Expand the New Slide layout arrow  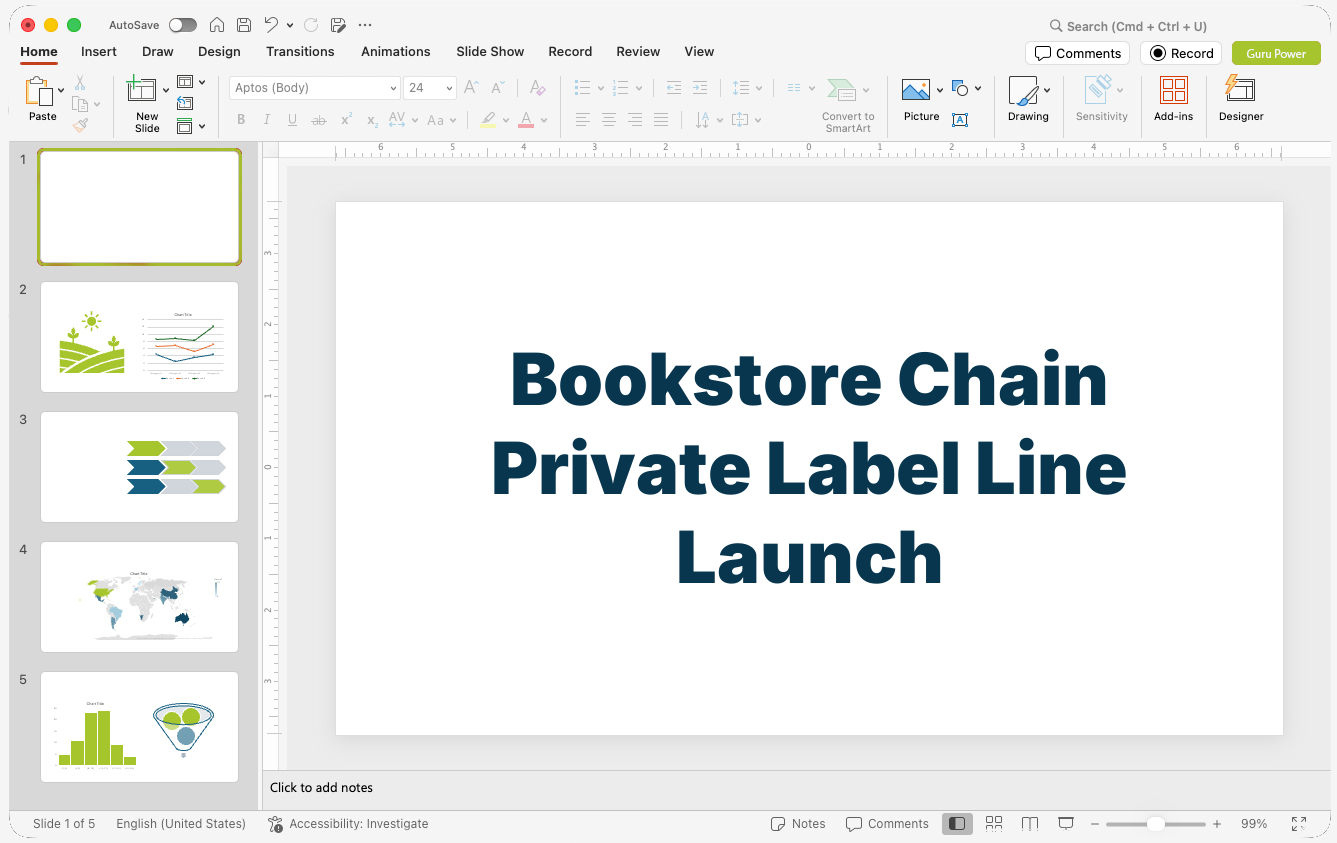(x=165, y=90)
